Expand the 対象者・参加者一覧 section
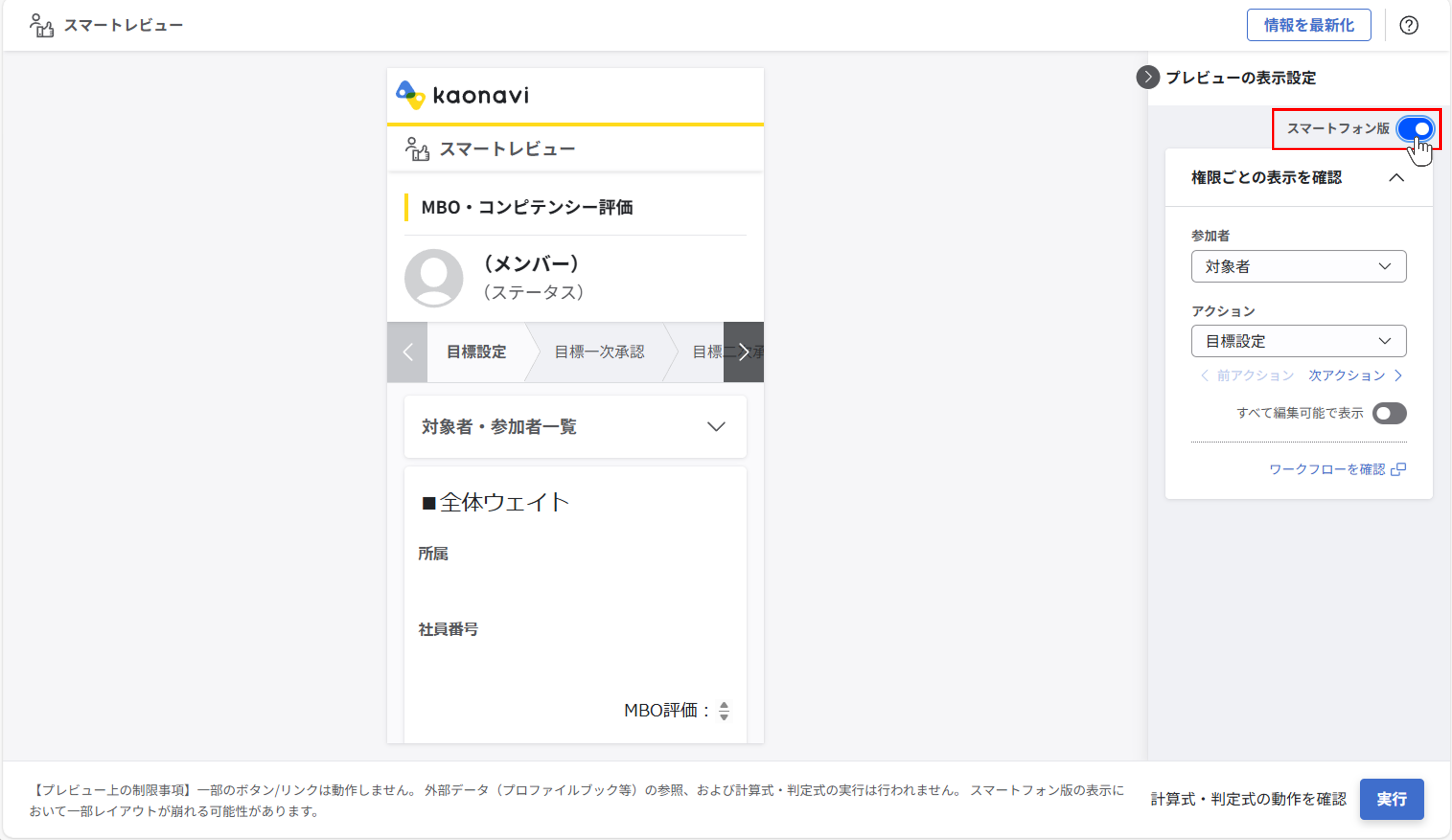 715,427
